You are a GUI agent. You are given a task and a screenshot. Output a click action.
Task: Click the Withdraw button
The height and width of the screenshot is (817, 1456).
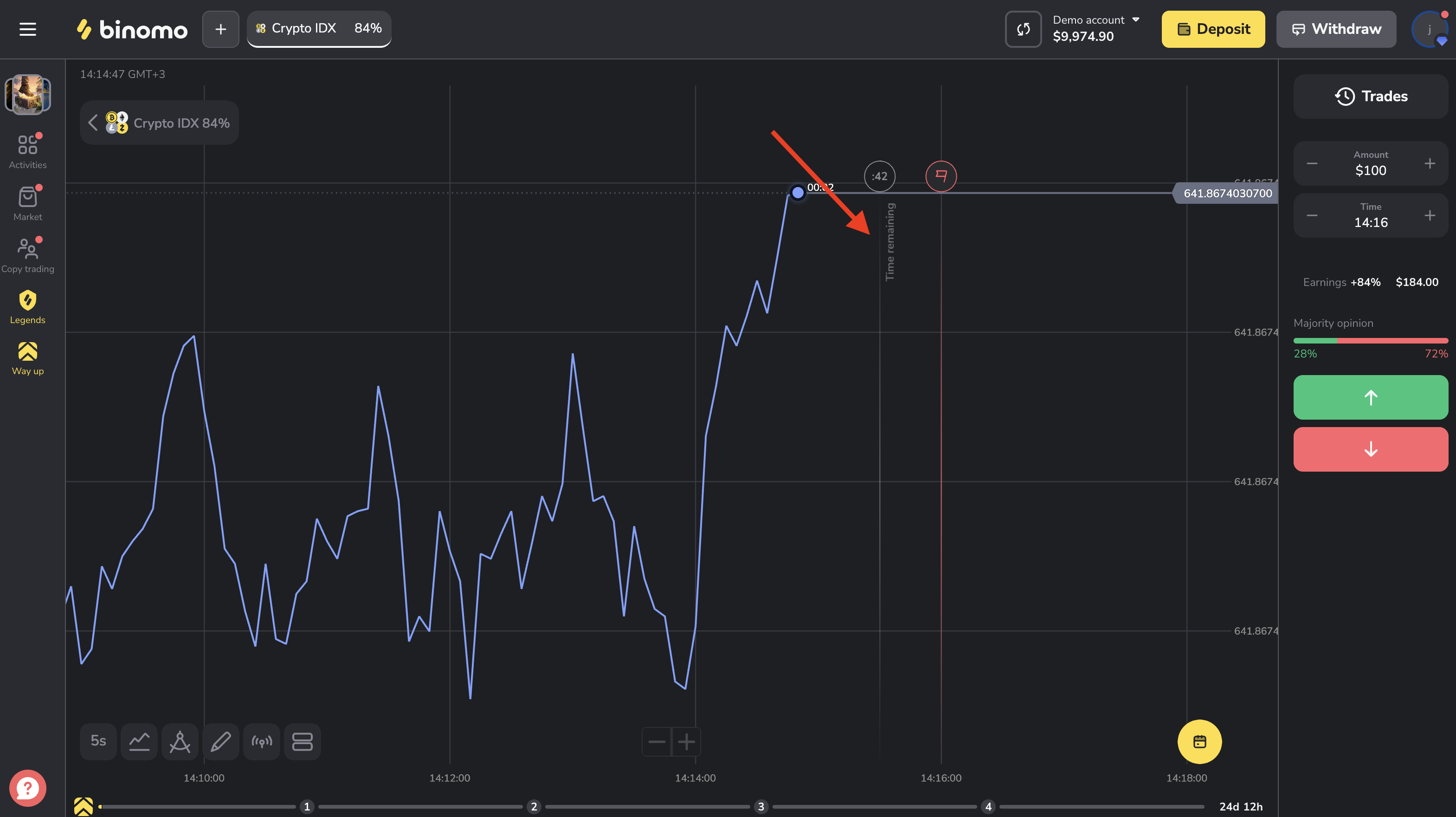pos(1336,29)
